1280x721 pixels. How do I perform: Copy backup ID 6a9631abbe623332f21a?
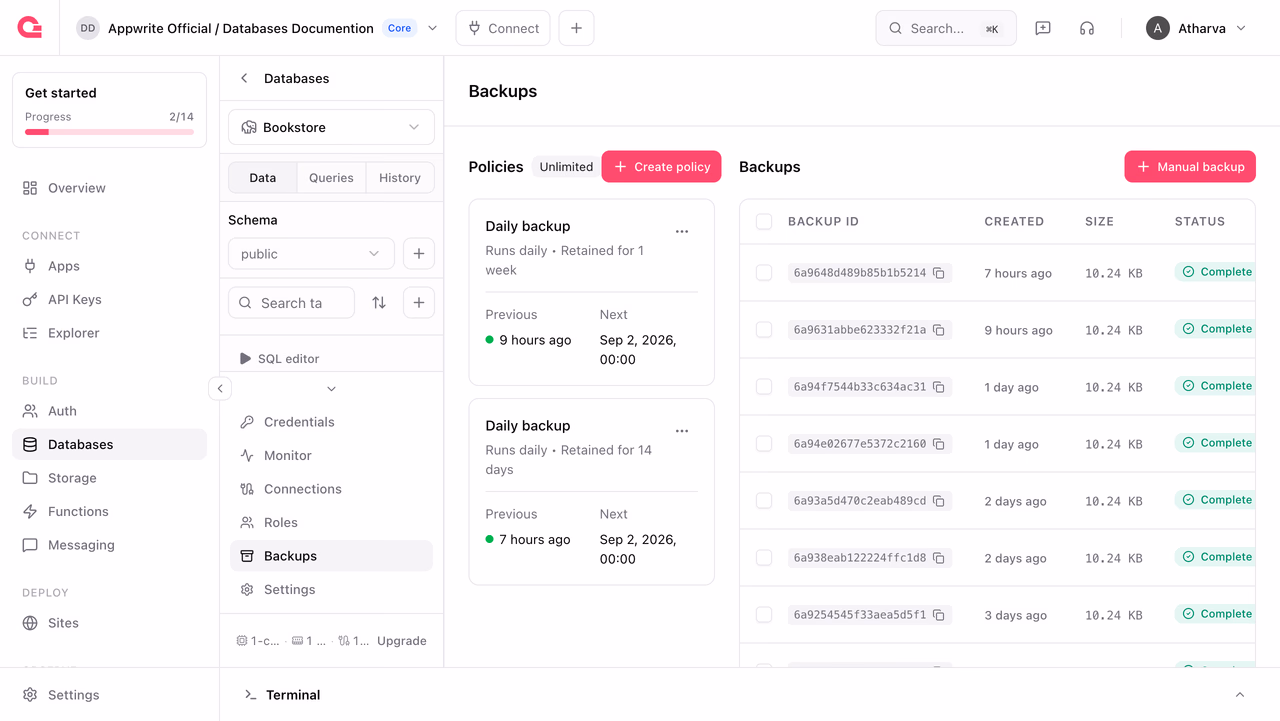939,330
